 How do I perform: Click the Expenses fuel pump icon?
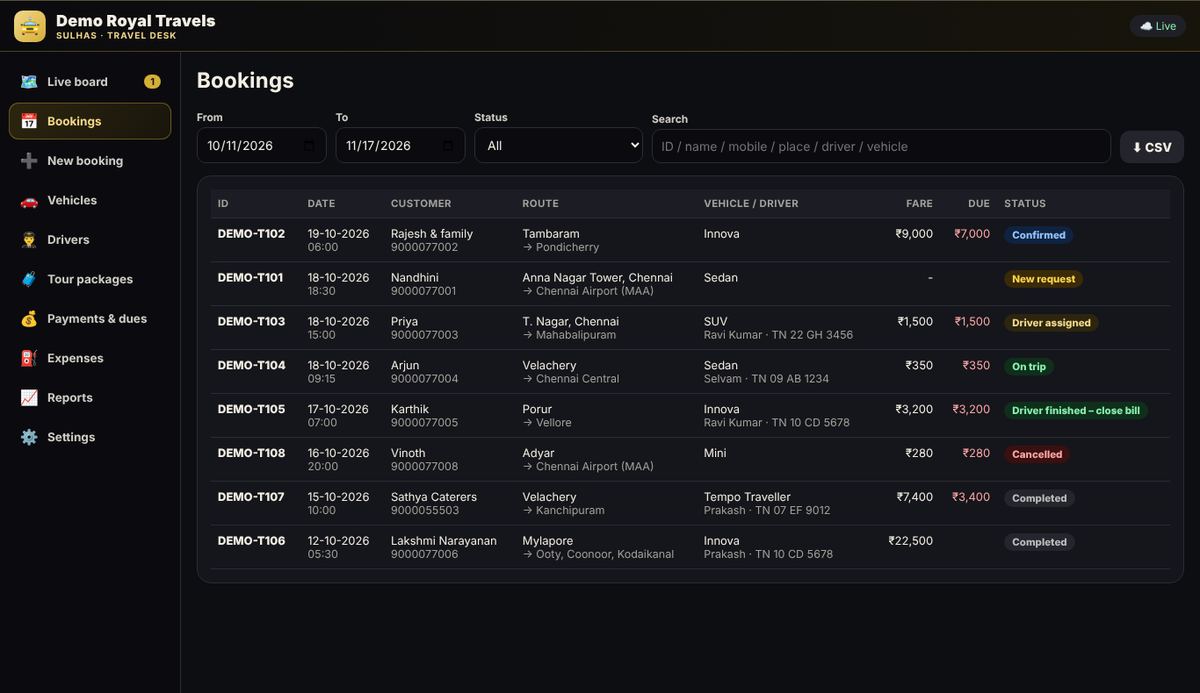click(x=29, y=358)
